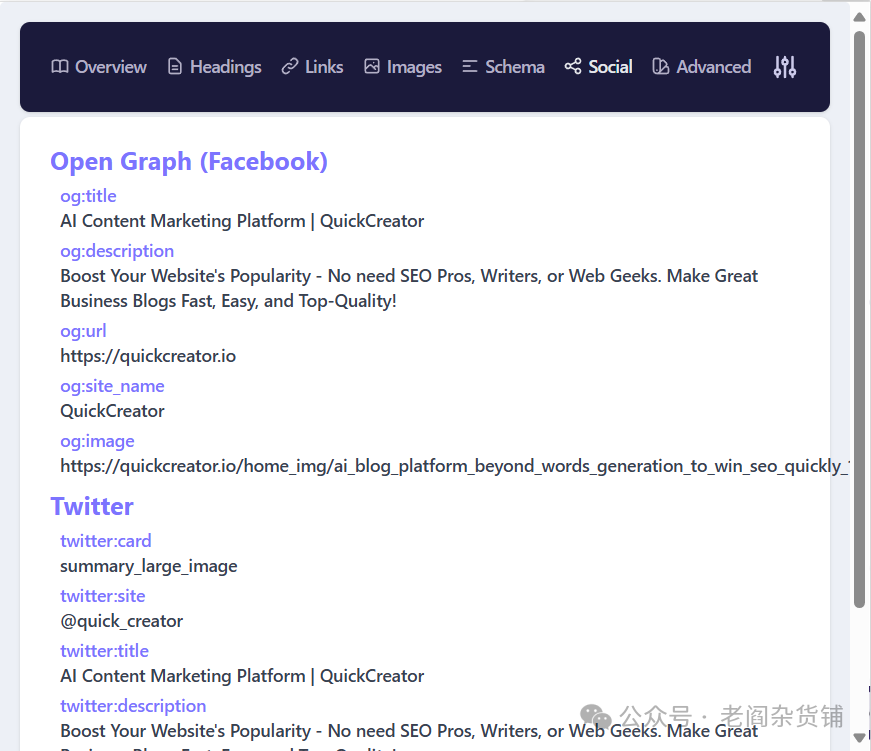Click the document icon beside Headings

point(175,67)
